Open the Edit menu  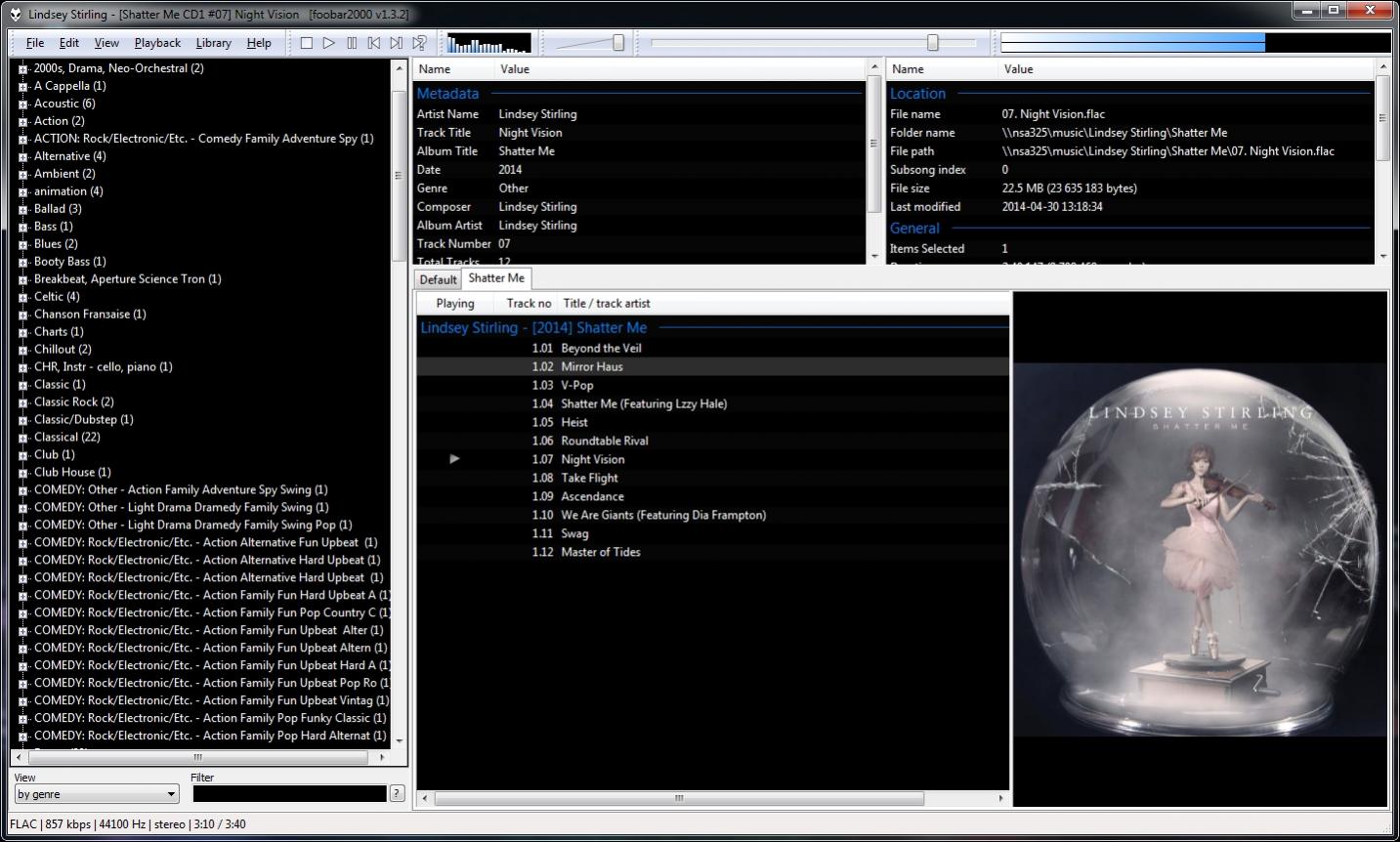tap(69, 43)
